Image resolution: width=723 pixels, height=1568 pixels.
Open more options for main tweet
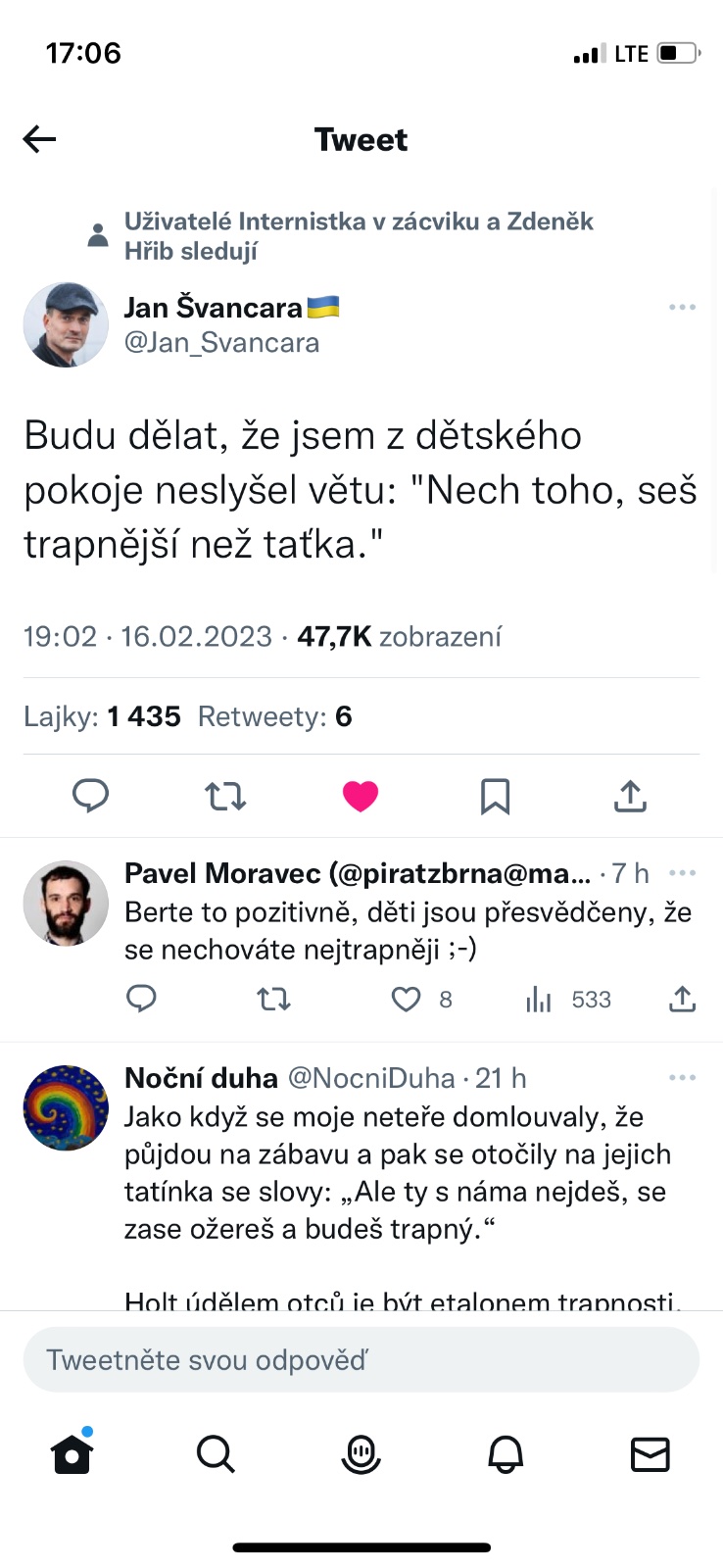[682, 308]
